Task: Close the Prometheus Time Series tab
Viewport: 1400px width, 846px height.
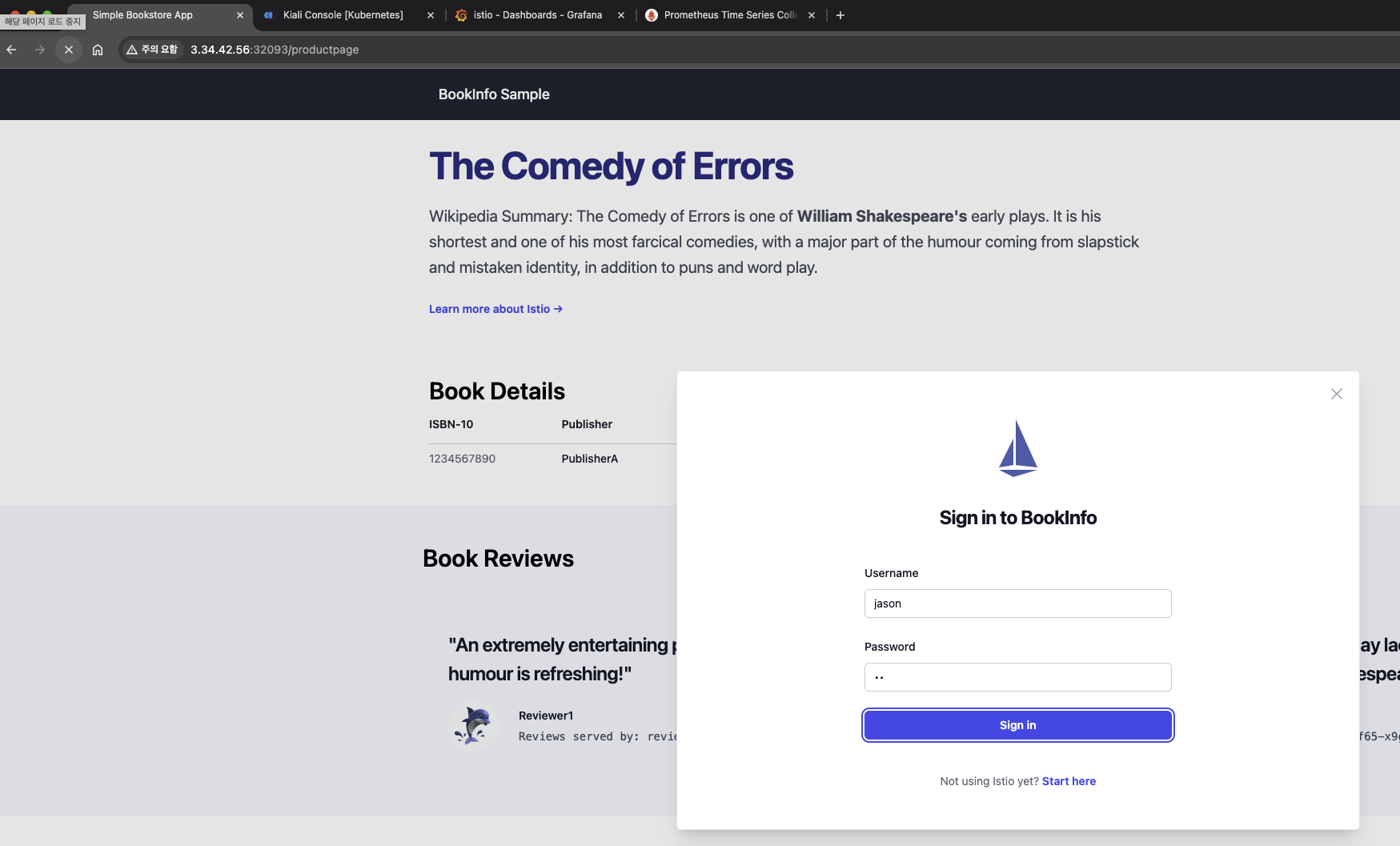Action: [812, 15]
